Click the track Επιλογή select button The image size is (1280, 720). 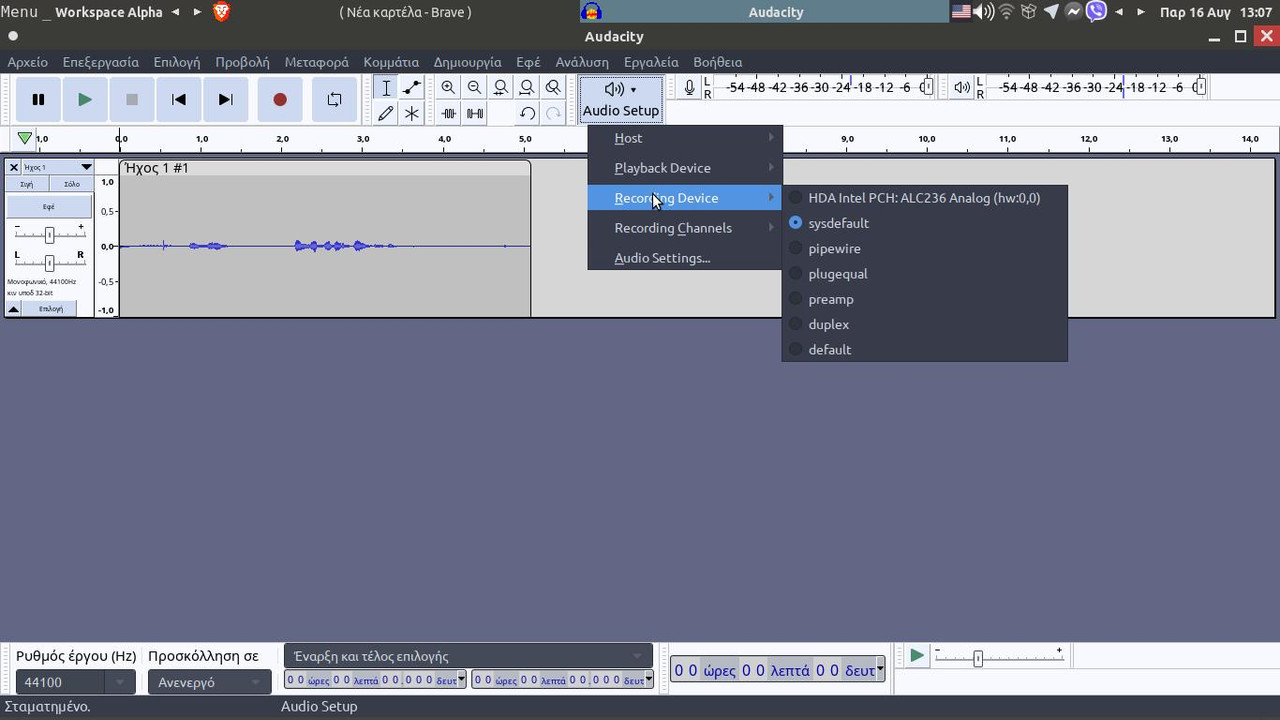point(50,309)
